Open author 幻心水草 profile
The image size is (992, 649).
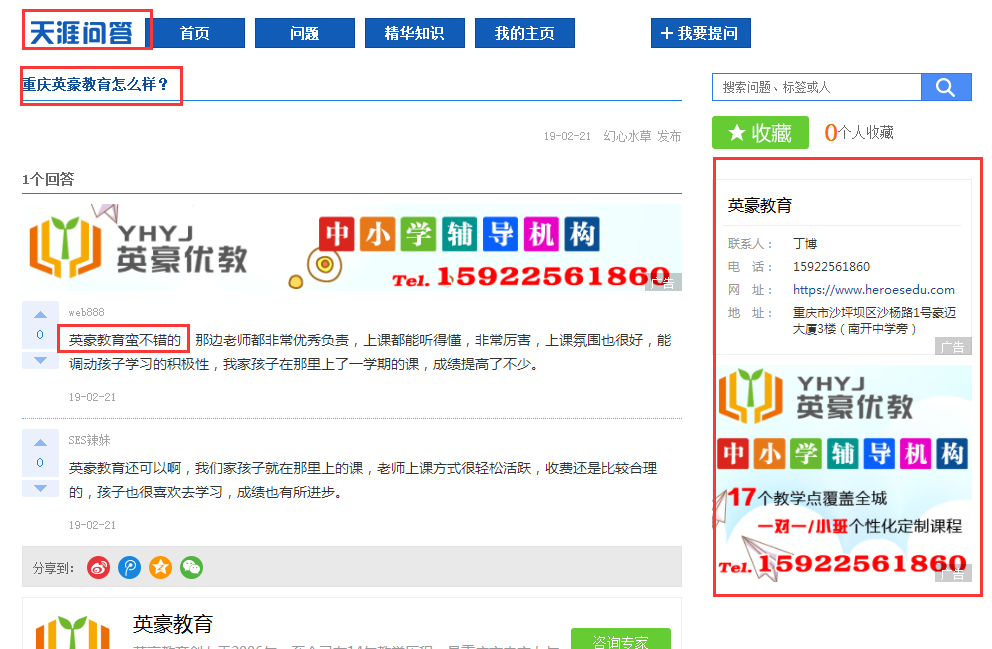[x=627, y=136]
